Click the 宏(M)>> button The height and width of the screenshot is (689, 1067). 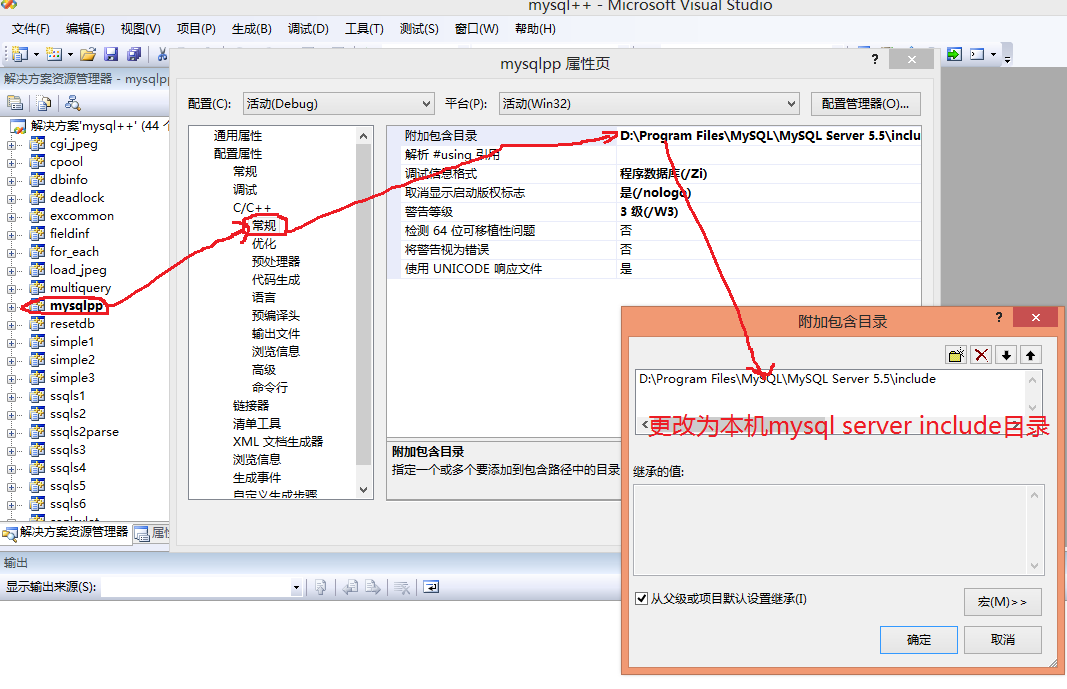coord(1002,601)
